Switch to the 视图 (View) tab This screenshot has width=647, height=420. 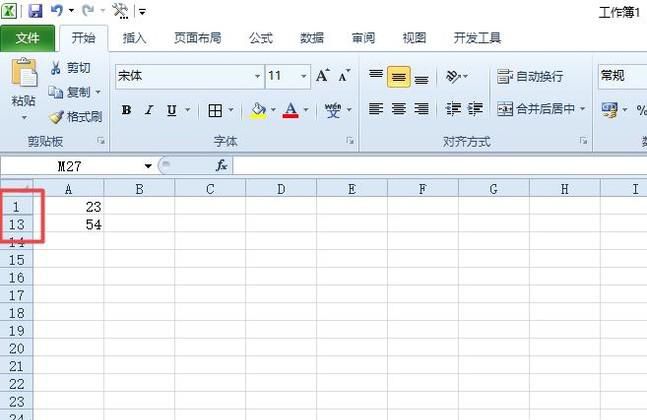[x=414, y=38]
